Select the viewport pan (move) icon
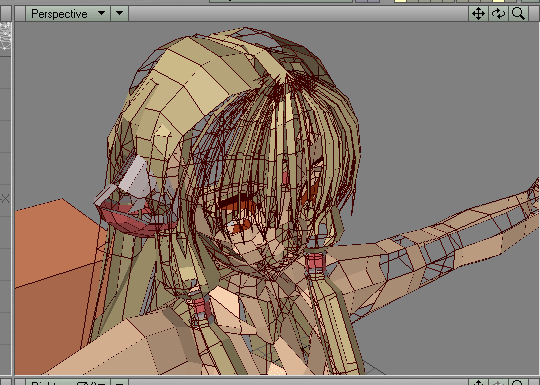 coord(478,14)
